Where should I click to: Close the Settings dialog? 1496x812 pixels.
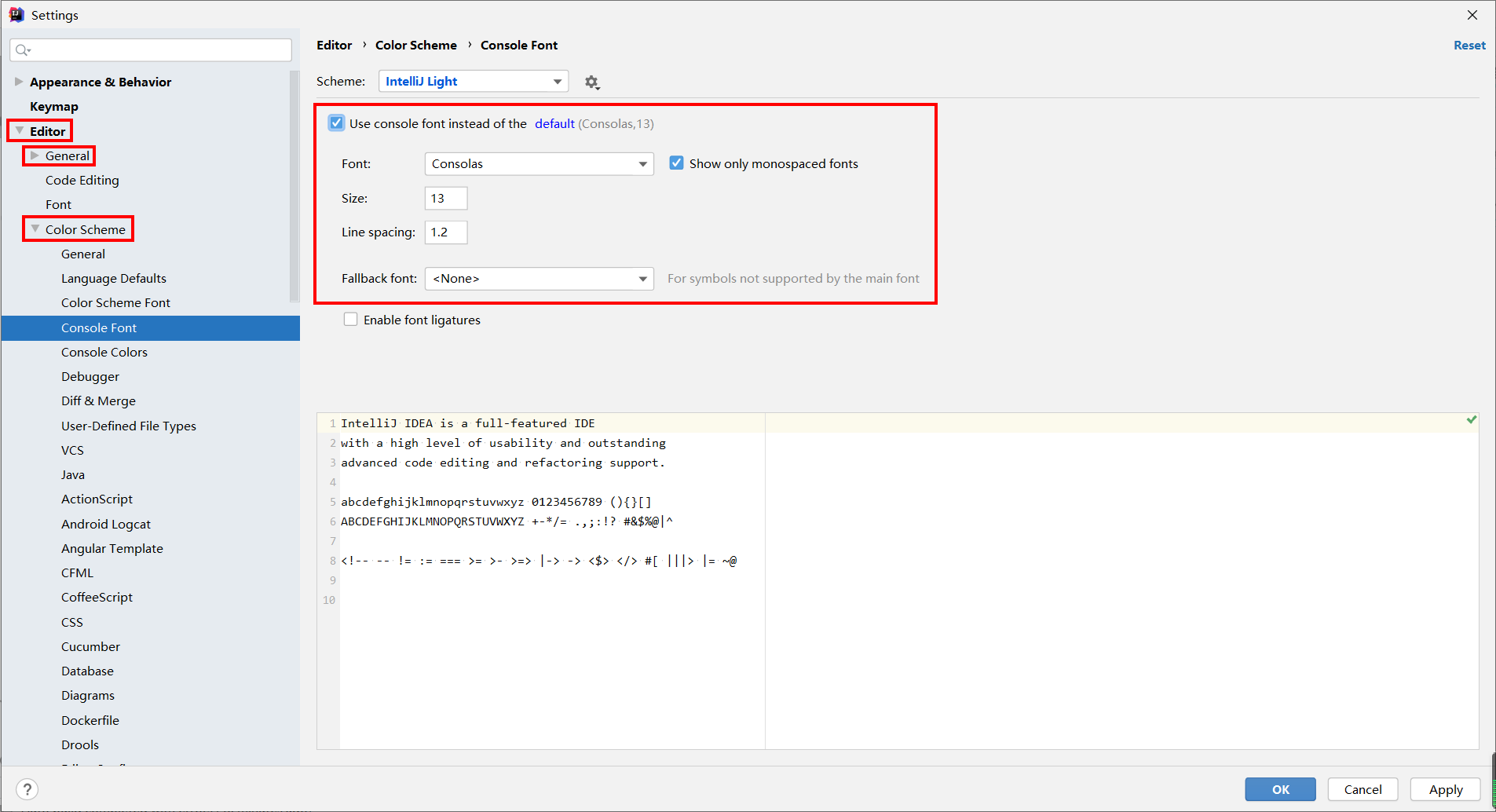(1472, 15)
